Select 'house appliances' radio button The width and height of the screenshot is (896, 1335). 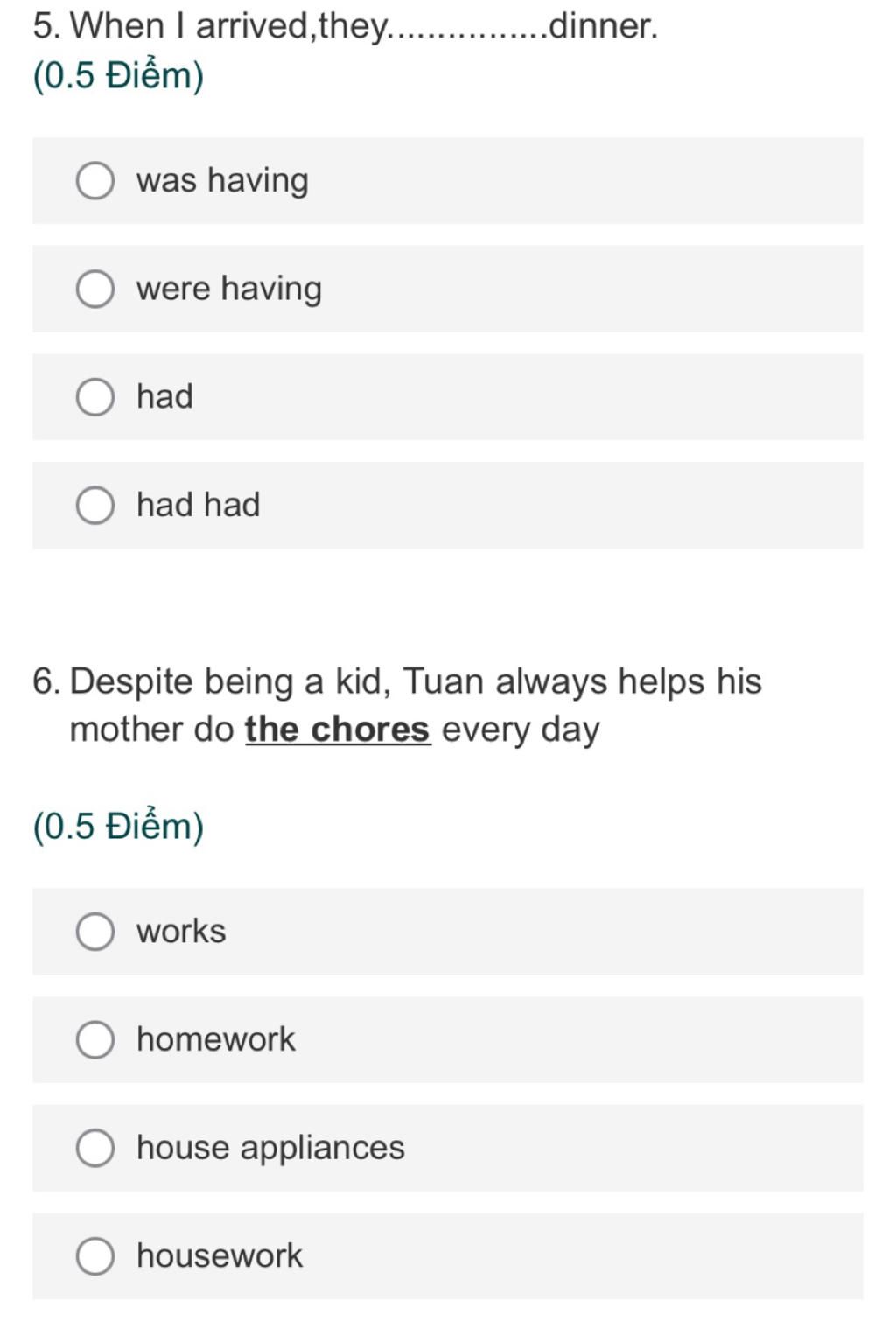(95, 1148)
